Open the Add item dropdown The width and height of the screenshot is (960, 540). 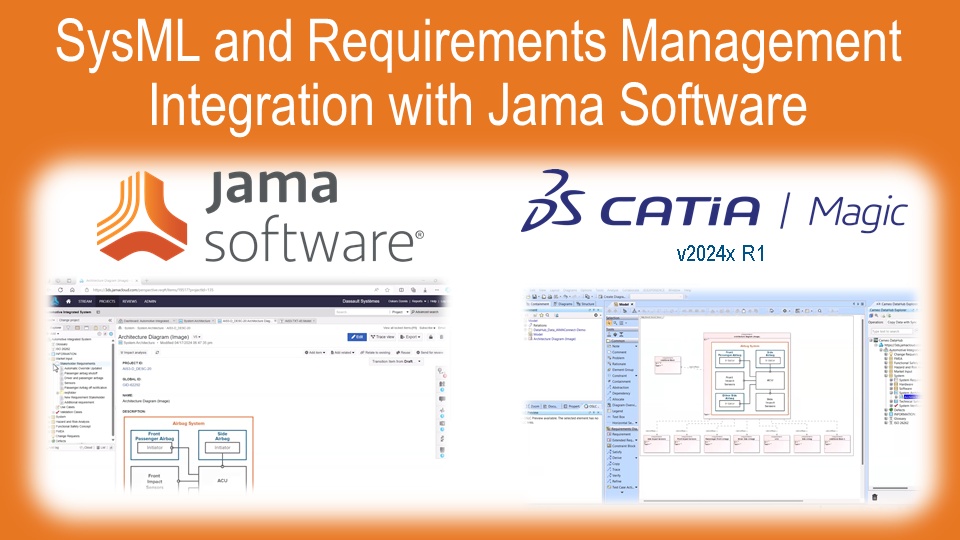tap(315, 353)
